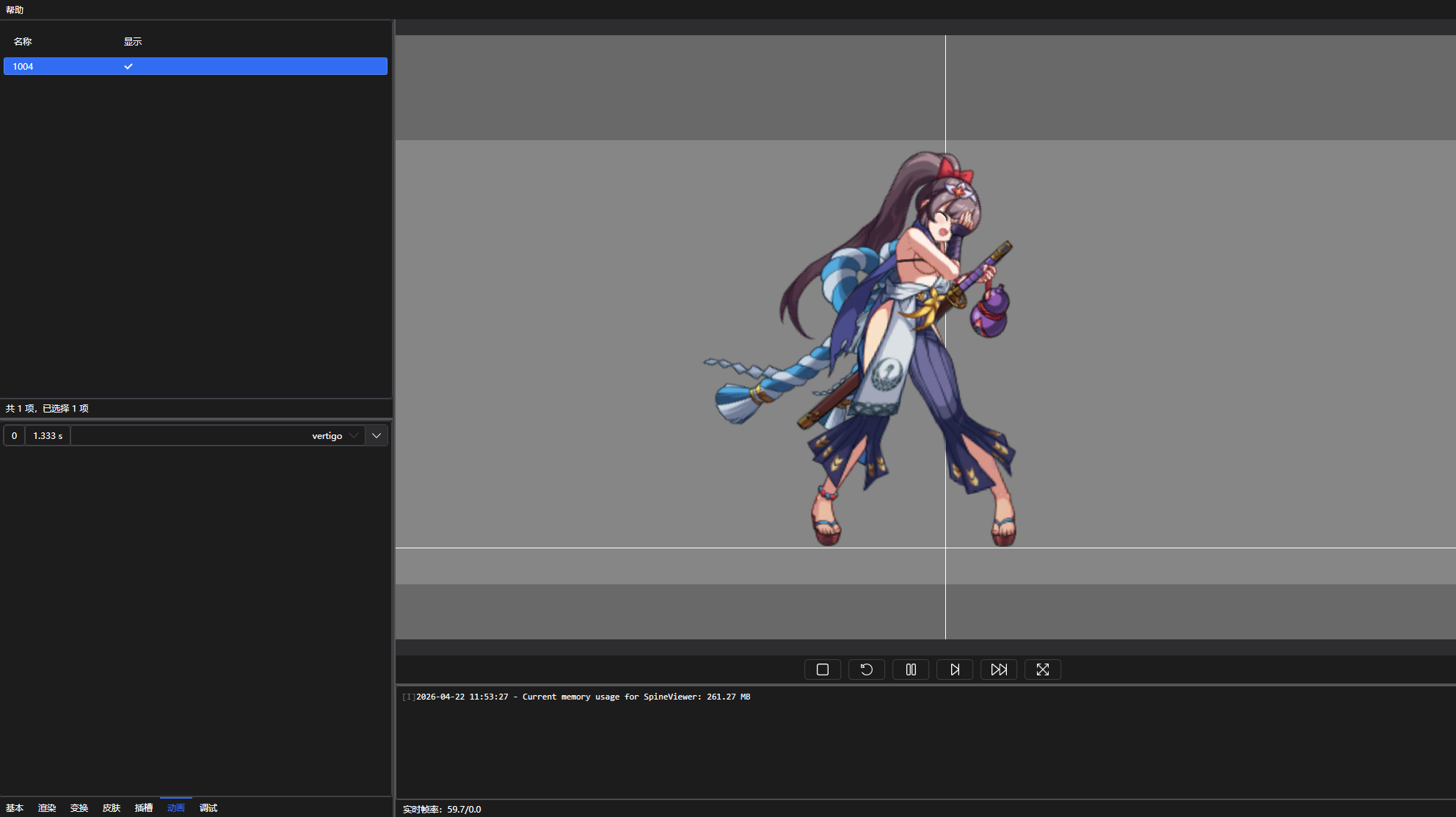Open the 皮肤 tab
This screenshot has height=817, width=1456.
(x=112, y=807)
